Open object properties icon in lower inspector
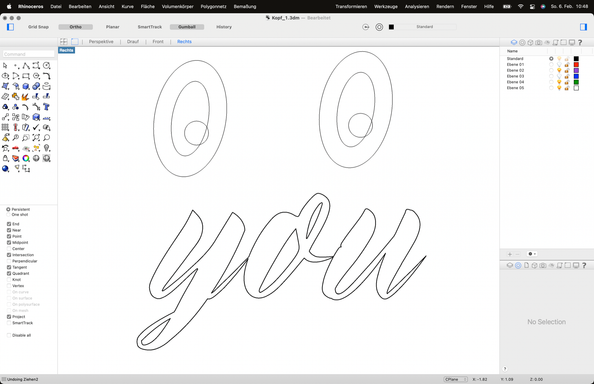Viewport: 594px width, 384px height. click(x=518, y=265)
